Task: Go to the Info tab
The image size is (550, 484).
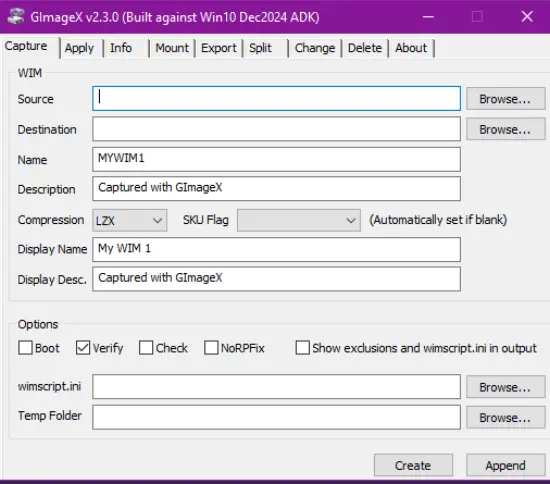Action: click(x=121, y=48)
